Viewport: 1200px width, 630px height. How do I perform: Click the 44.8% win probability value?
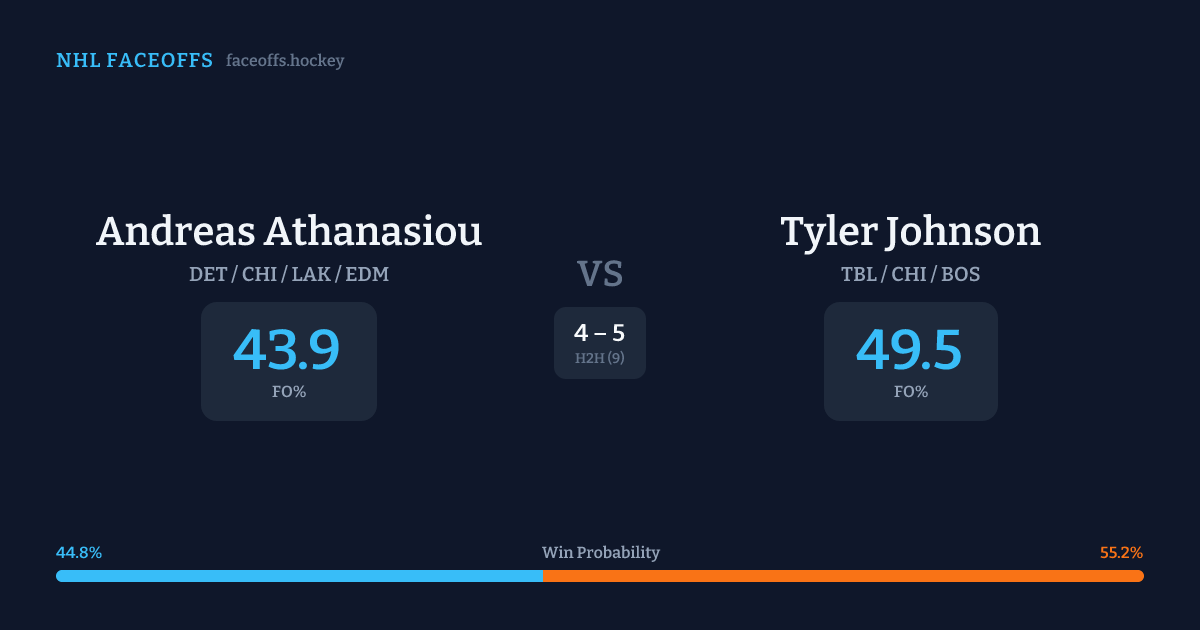point(79,553)
